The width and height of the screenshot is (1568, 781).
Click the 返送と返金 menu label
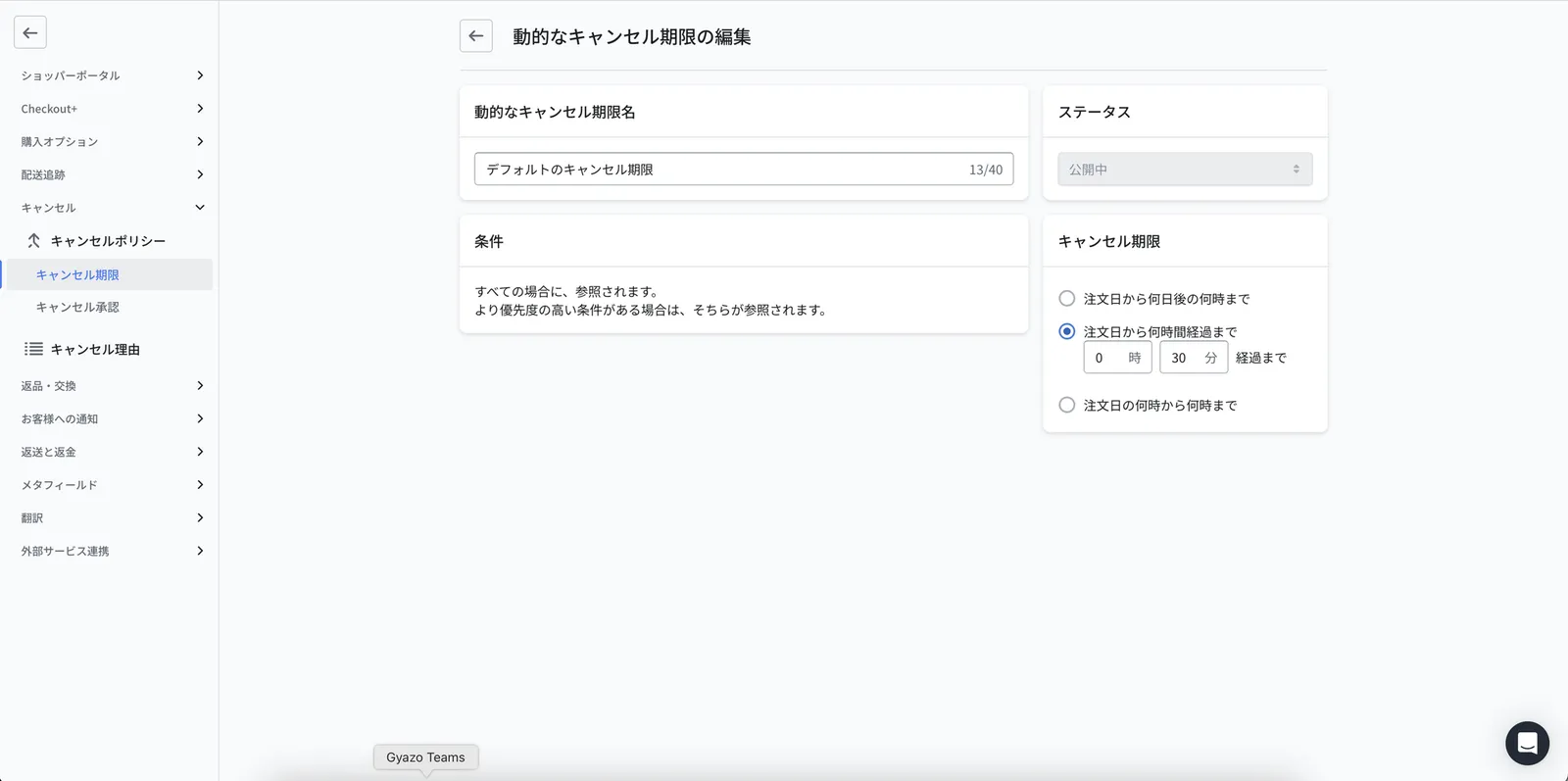[48, 452]
